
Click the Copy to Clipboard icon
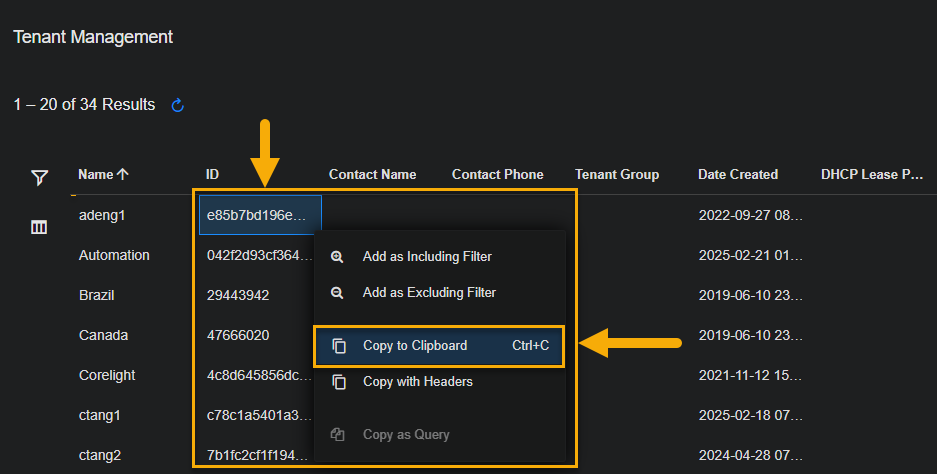tap(339, 346)
